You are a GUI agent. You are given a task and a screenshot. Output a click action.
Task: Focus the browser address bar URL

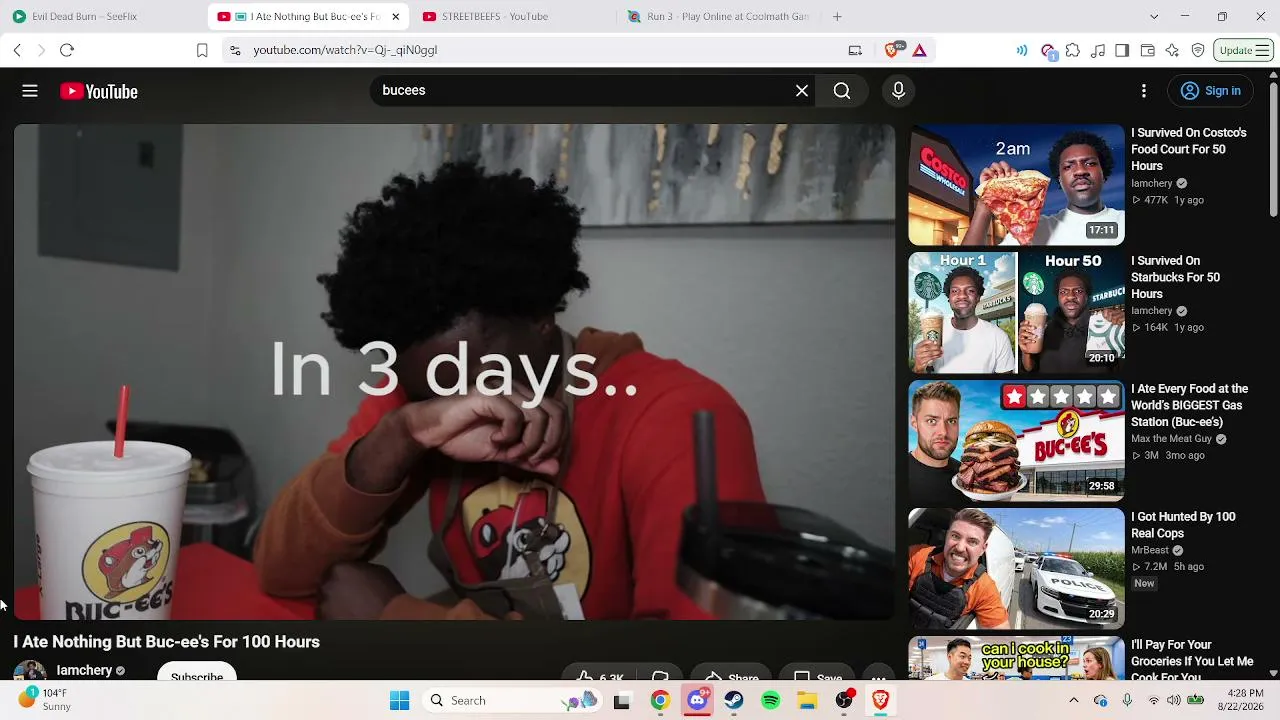(345, 50)
